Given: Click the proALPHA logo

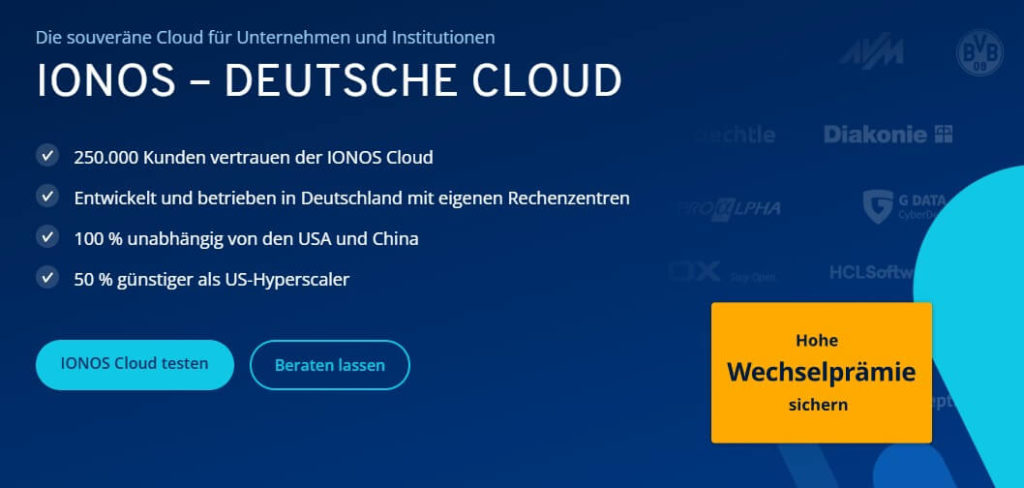Looking at the screenshot, I should pos(725,209).
